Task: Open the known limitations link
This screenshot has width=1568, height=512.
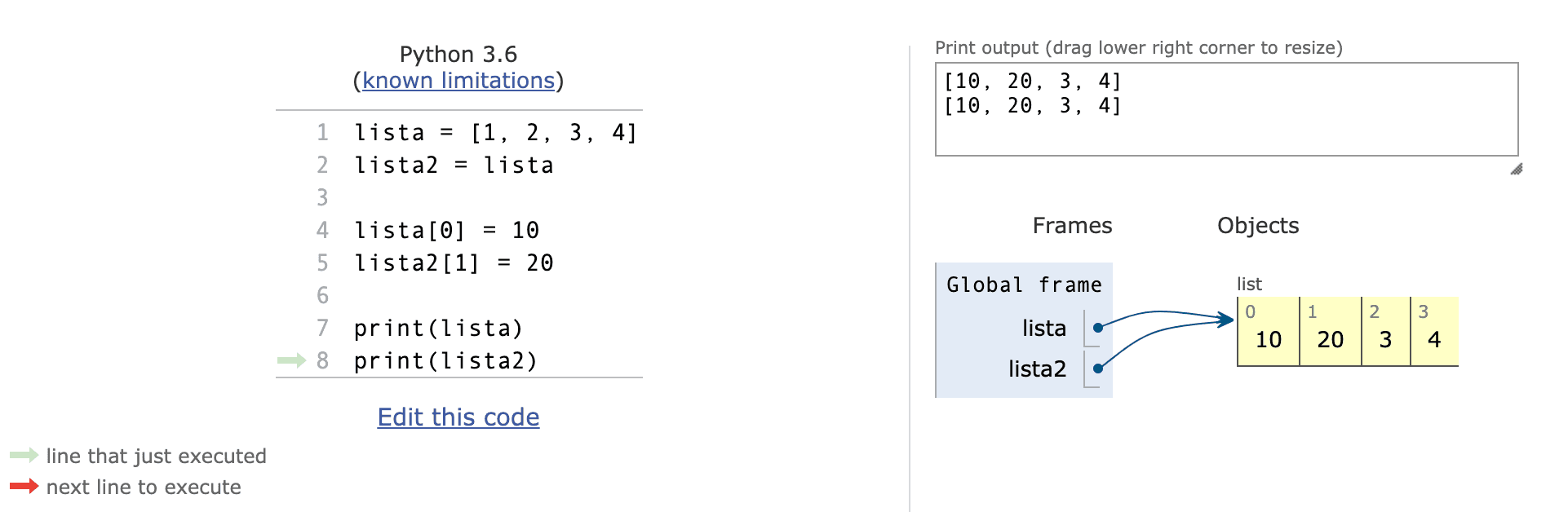Action: tap(458, 81)
